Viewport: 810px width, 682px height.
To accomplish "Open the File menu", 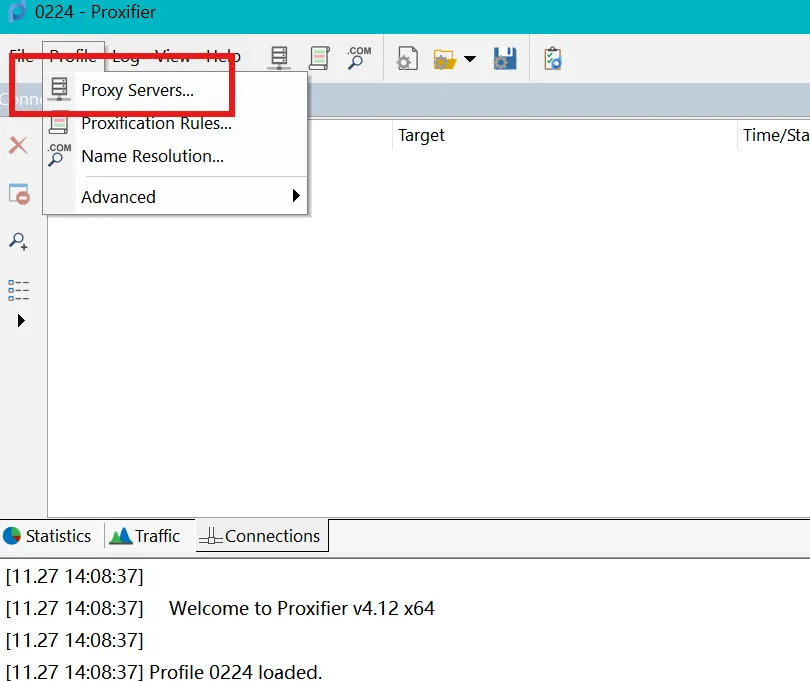I will 21,56.
